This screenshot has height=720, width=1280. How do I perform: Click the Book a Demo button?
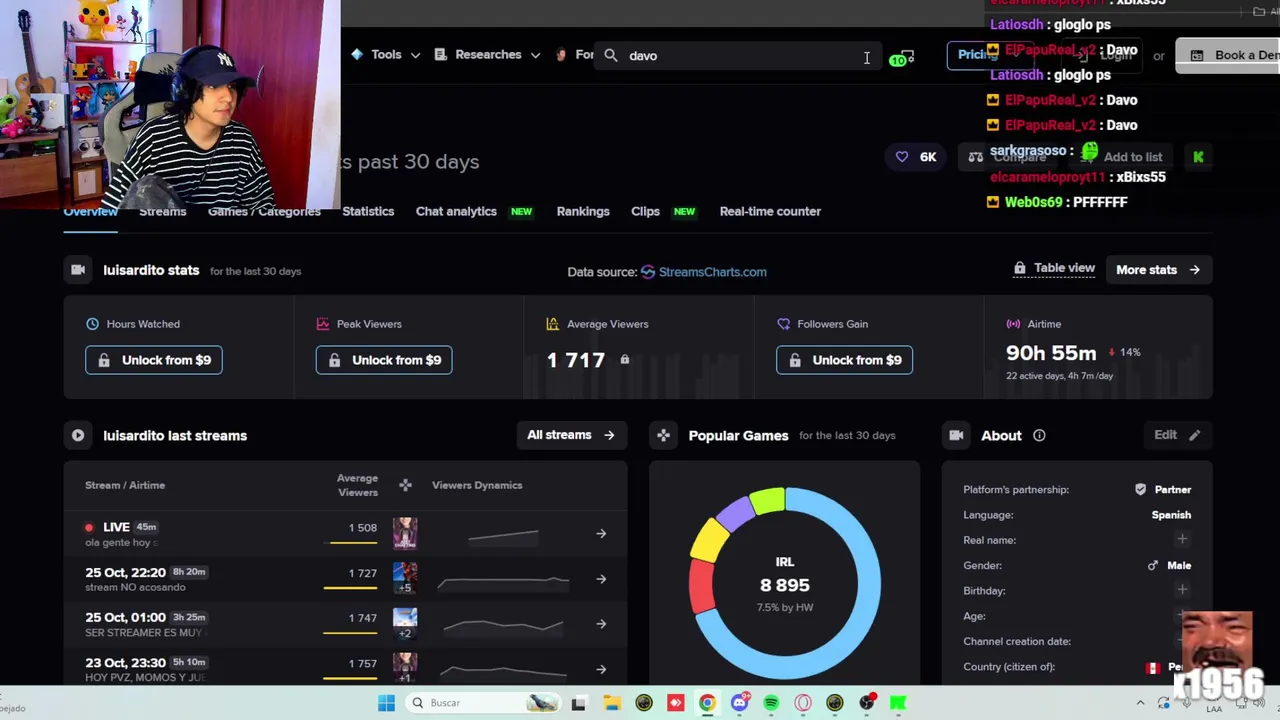1230,55
